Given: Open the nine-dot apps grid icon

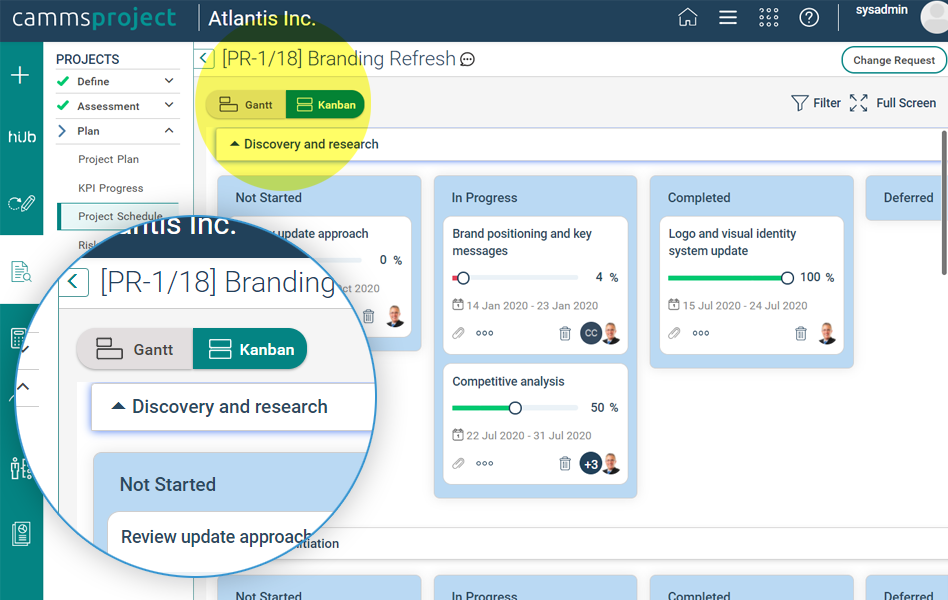Looking at the screenshot, I should click(x=768, y=18).
